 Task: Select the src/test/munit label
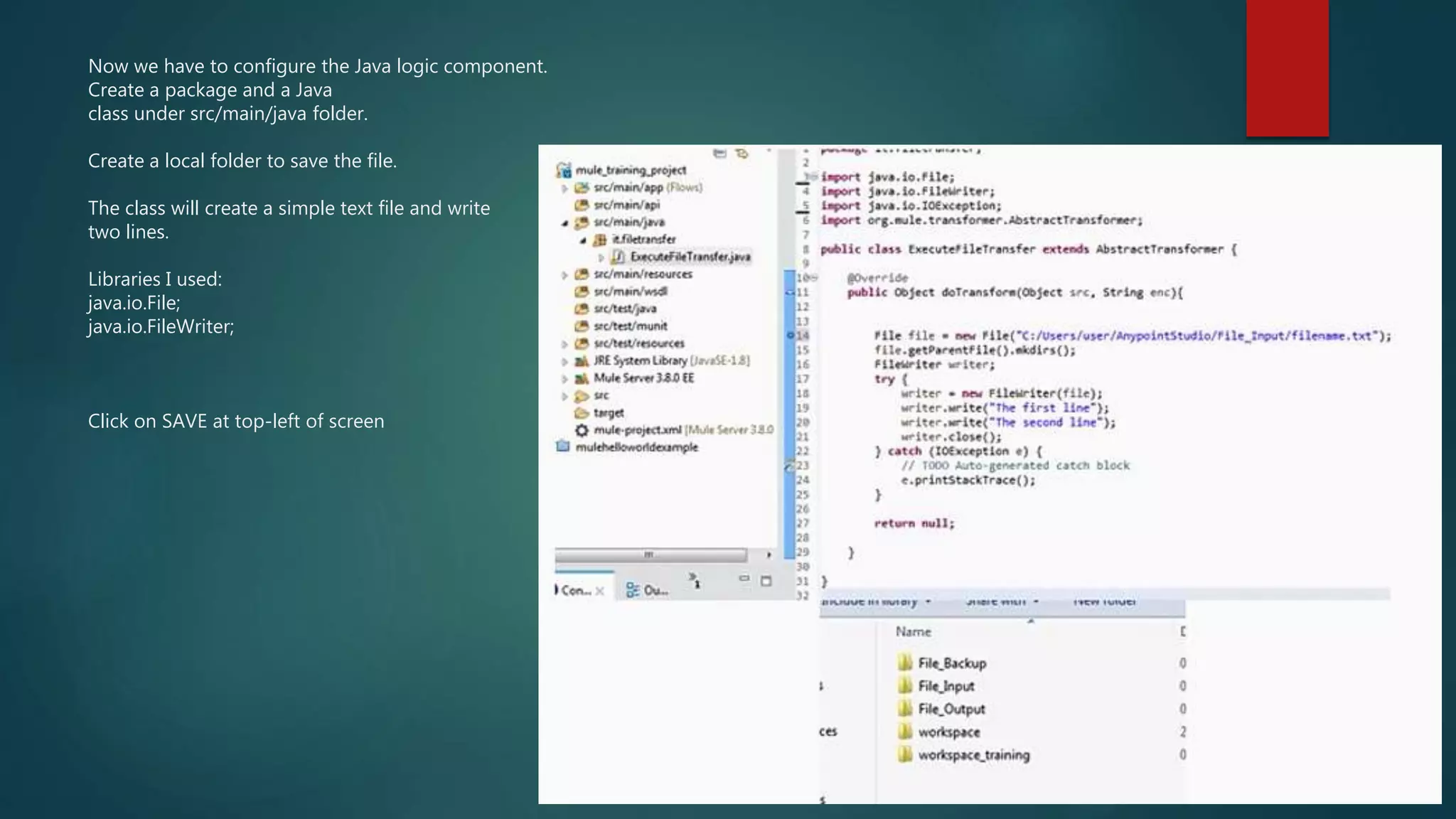click(x=630, y=326)
